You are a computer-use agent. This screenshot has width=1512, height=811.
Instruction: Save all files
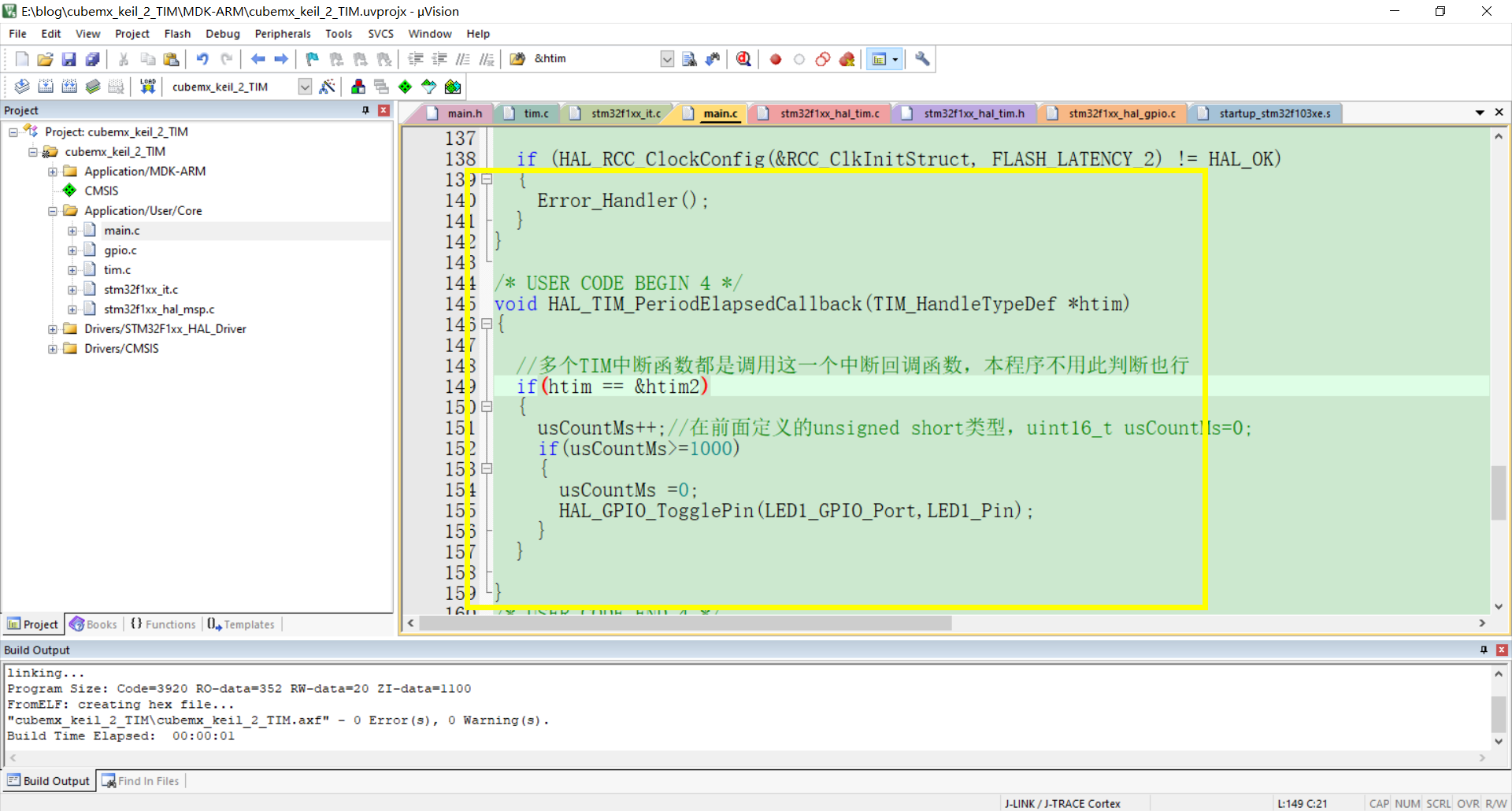pyautogui.click(x=93, y=59)
